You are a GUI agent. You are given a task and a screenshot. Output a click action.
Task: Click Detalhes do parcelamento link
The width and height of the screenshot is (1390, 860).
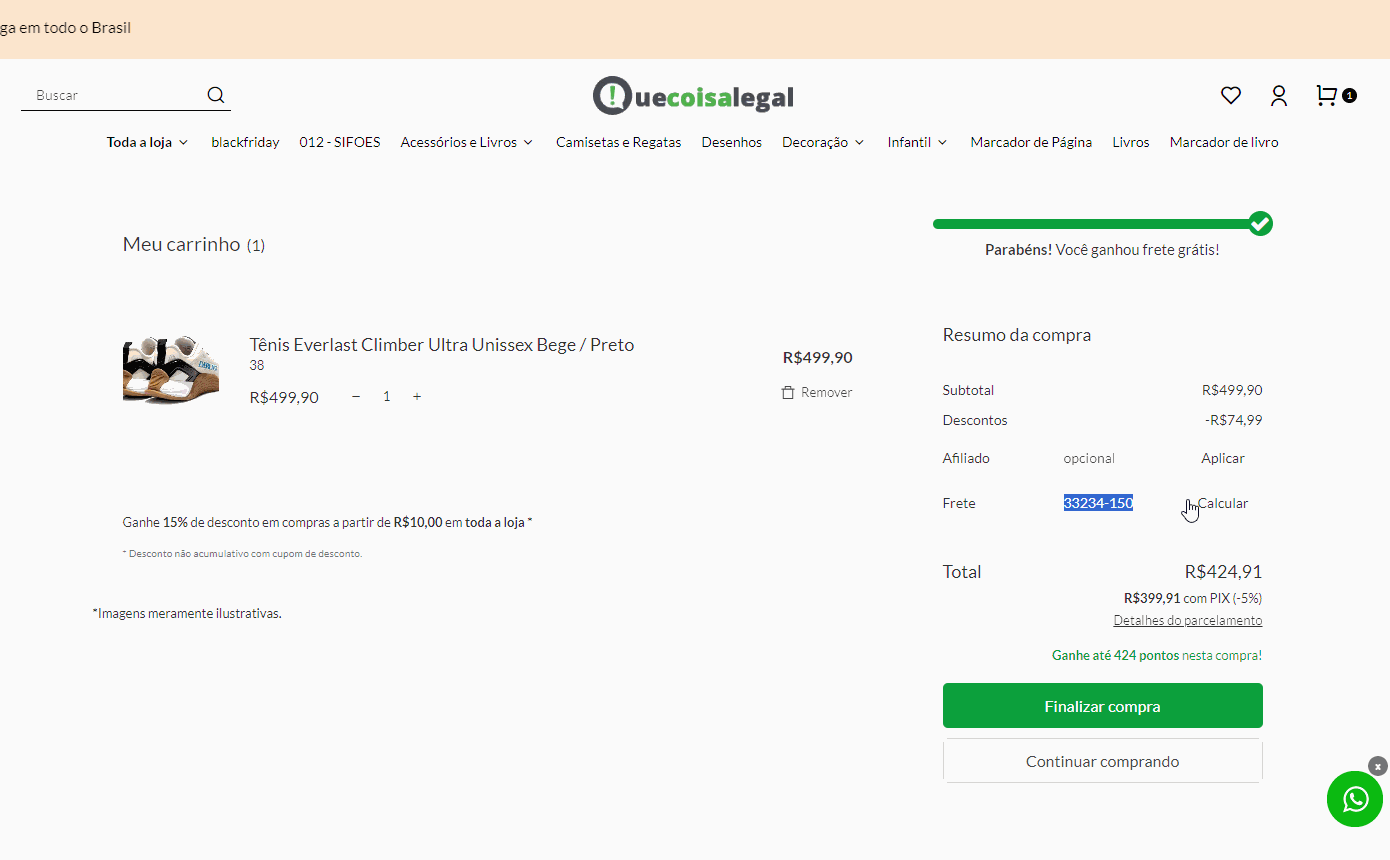[x=1187, y=621]
